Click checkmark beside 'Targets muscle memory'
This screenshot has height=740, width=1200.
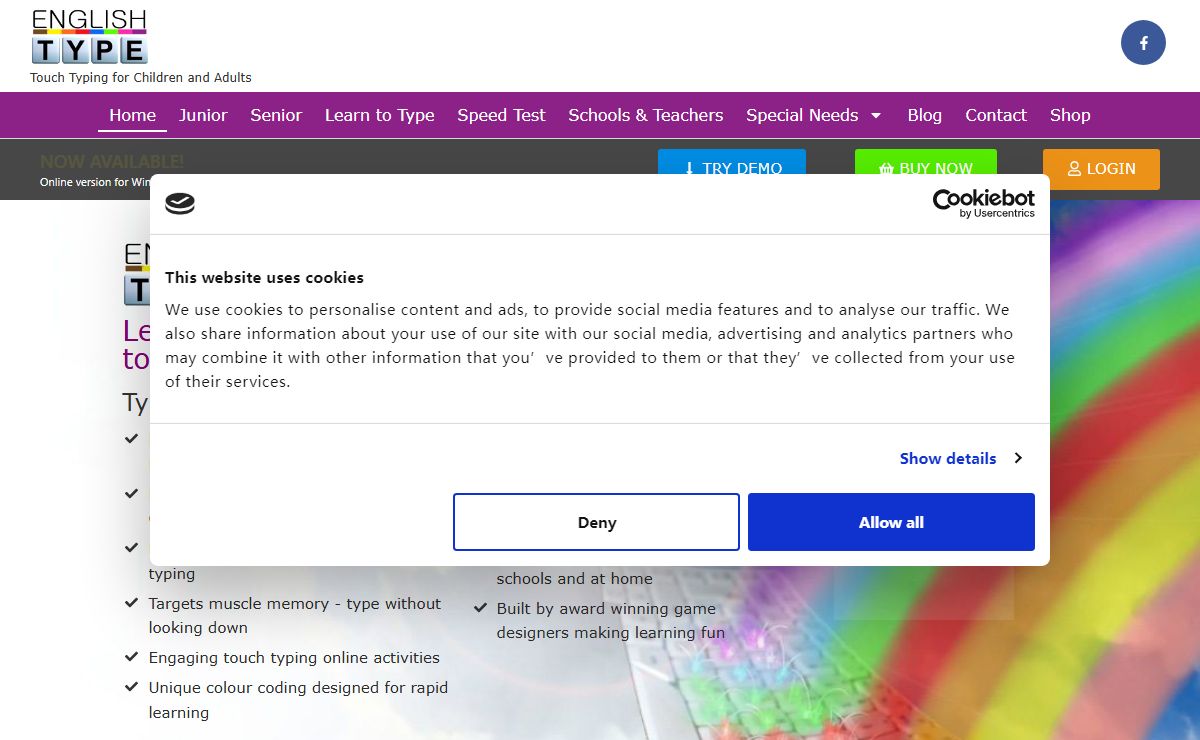131,603
